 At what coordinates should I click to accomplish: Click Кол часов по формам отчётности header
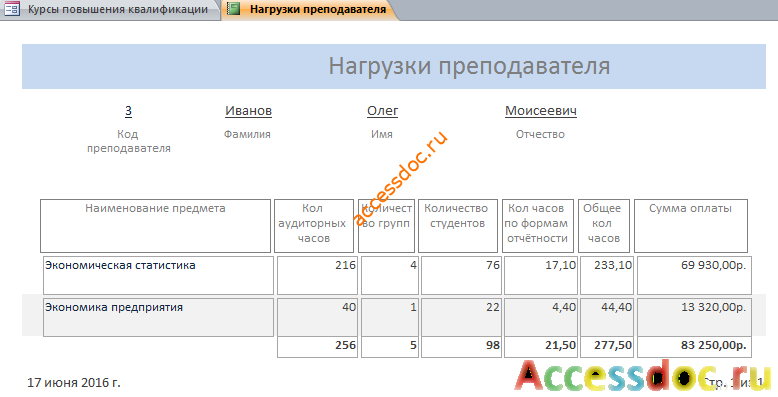pos(538,226)
